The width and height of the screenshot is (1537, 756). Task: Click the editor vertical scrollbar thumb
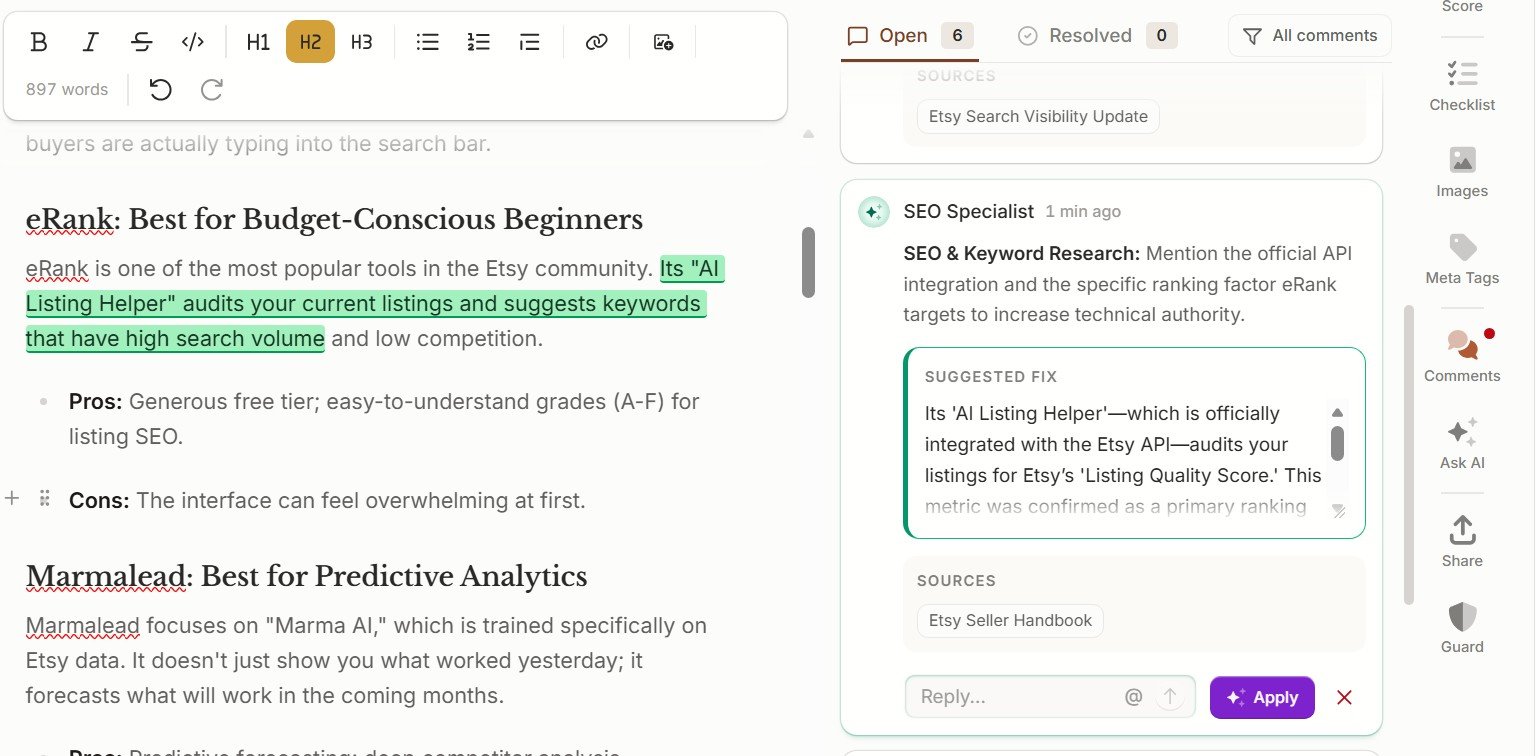point(809,262)
